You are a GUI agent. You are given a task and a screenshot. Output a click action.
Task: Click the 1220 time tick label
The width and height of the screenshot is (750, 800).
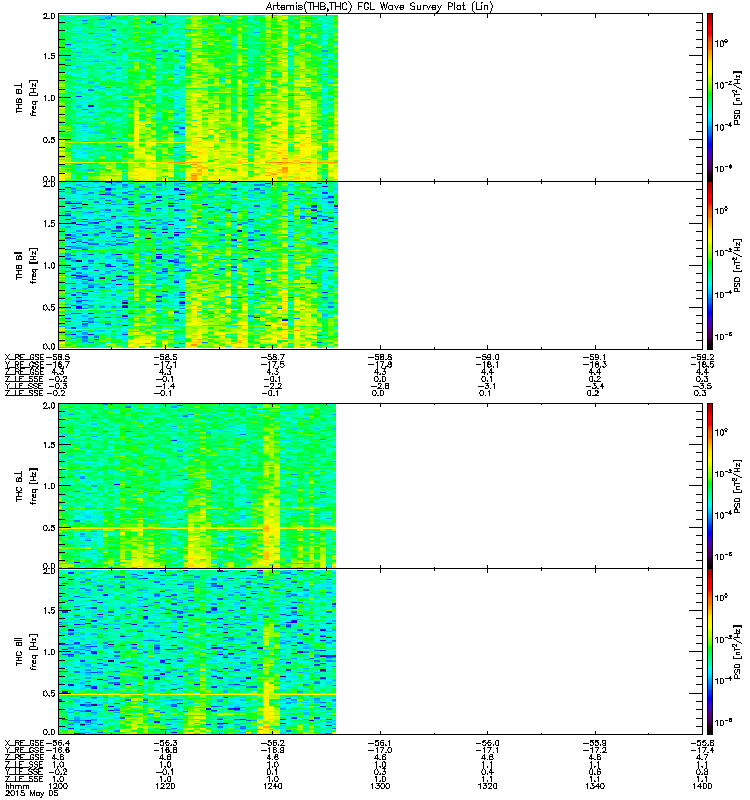[165, 786]
